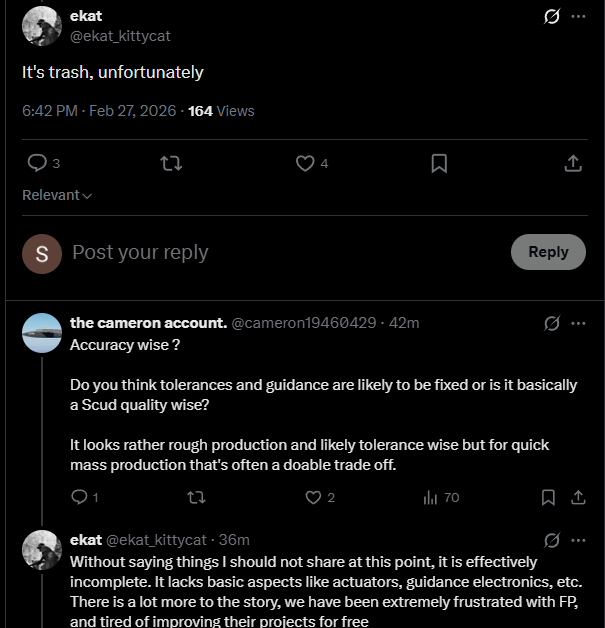The image size is (605, 628).
Task: Open @ekat_kittycat handle link in lower reply
Action: (157, 540)
